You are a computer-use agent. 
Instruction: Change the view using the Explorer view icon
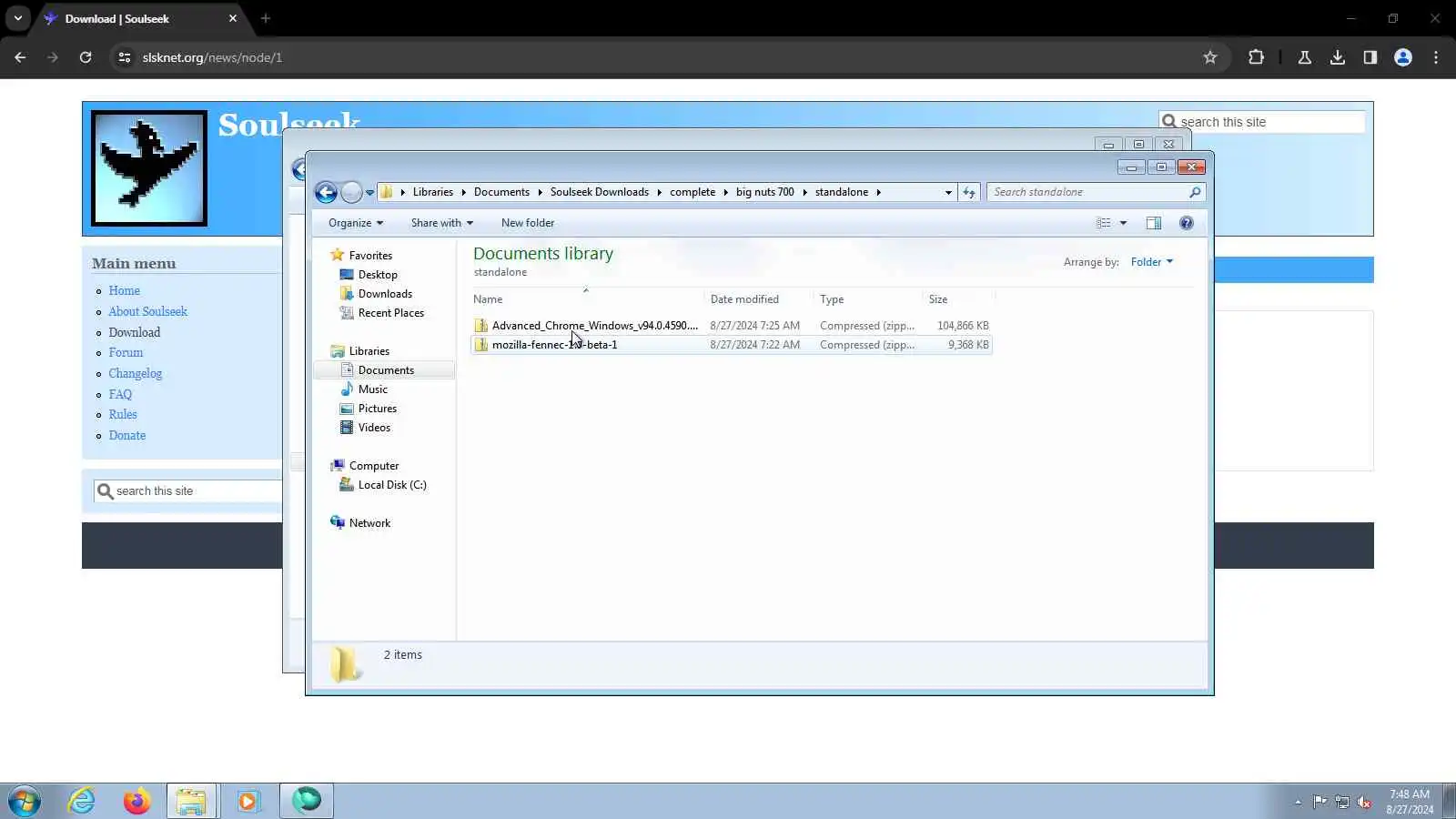pos(1104,223)
